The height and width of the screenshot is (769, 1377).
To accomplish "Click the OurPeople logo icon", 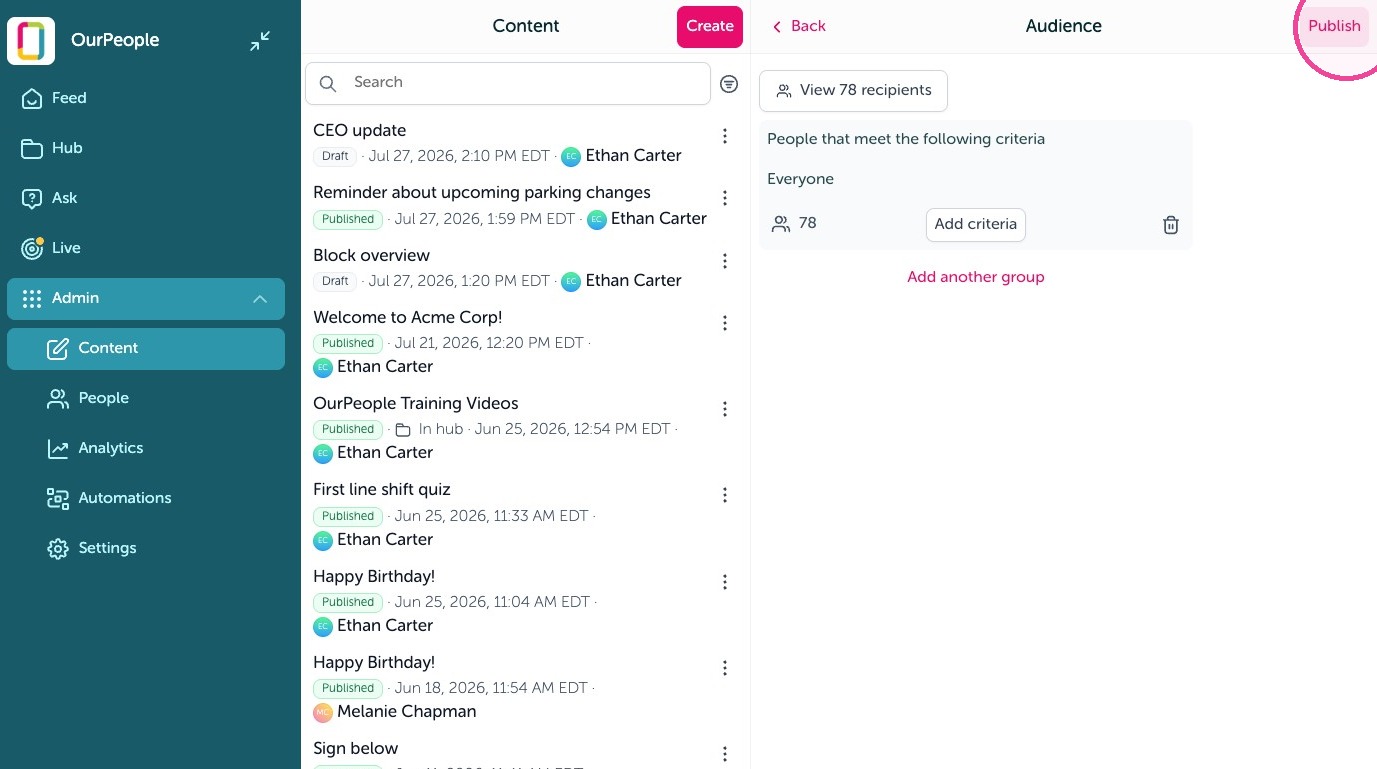I will click(31, 41).
